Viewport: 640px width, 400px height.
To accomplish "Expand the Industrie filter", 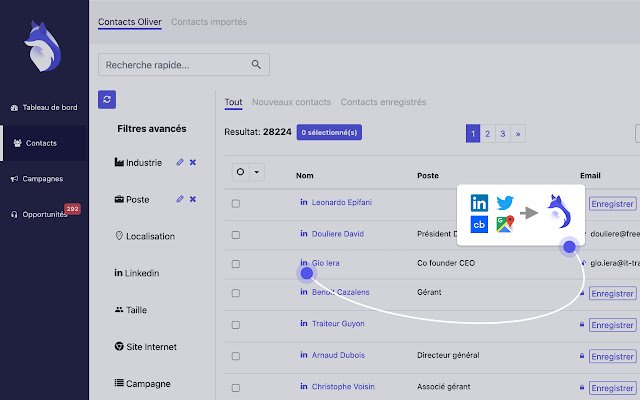I will click(138, 162).
